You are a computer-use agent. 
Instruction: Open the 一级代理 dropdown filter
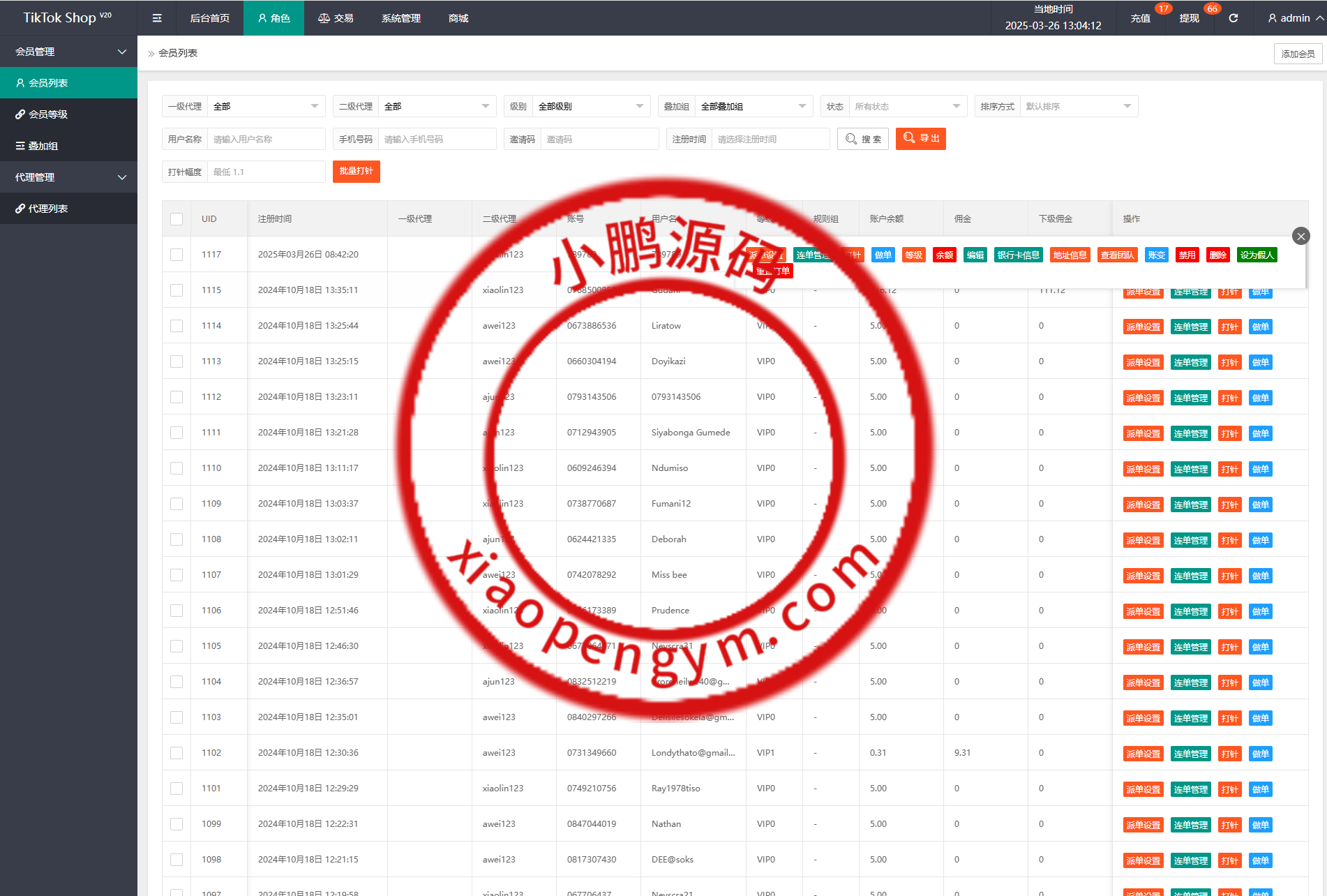pos(266,107)
